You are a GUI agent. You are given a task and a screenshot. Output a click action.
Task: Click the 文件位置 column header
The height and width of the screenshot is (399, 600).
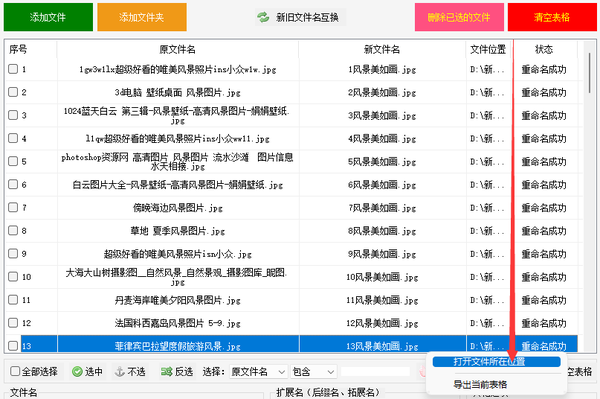(488, 49)
